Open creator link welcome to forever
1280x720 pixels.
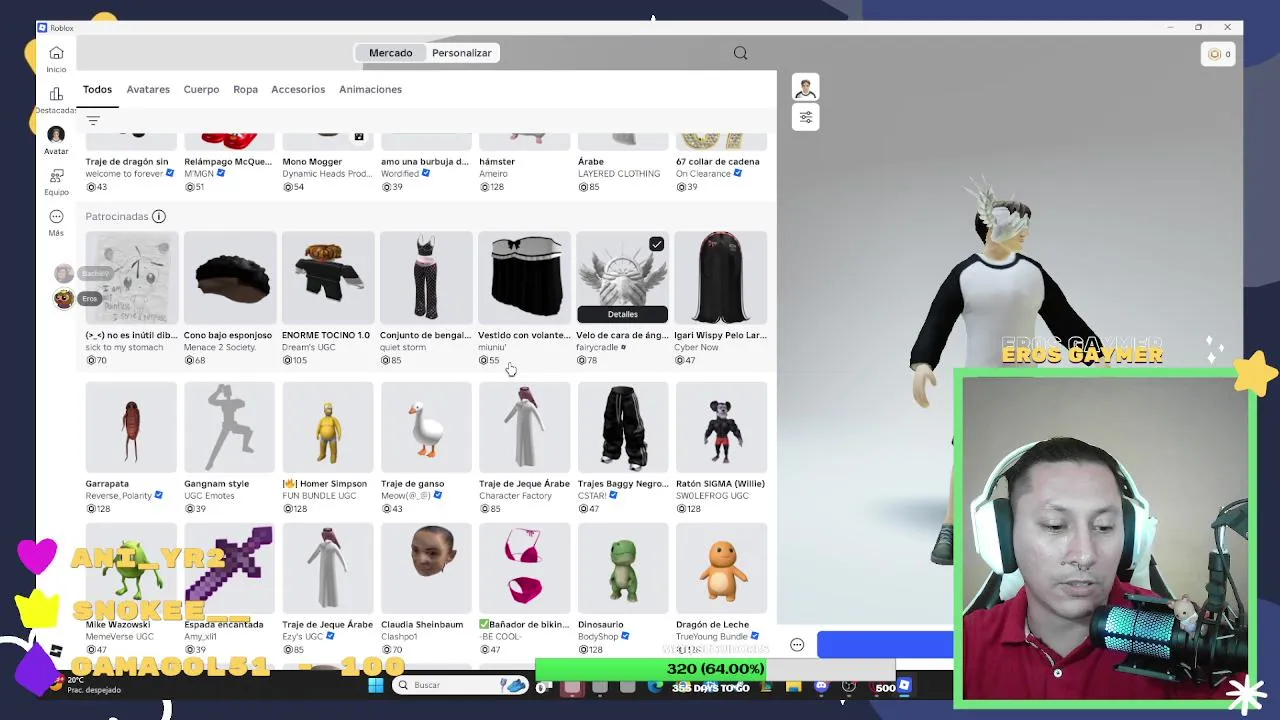(124, 174)
